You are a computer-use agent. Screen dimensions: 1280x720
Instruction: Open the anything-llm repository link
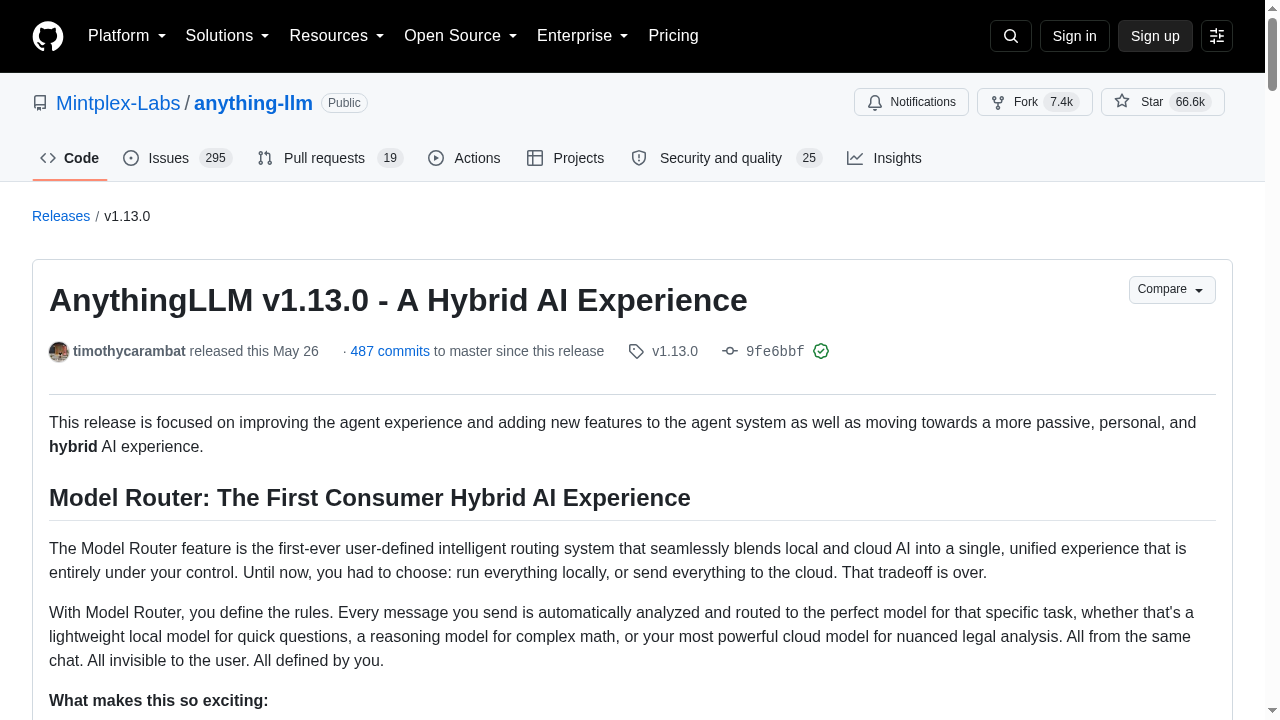253,103
